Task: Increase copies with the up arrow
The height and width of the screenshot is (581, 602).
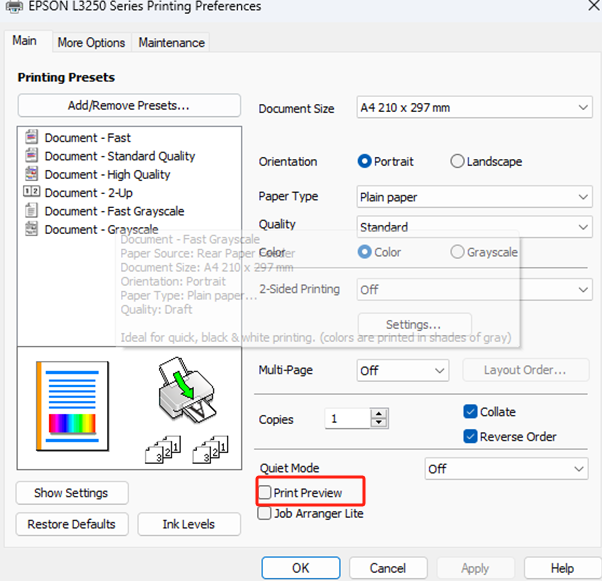Action: (379, 414)
